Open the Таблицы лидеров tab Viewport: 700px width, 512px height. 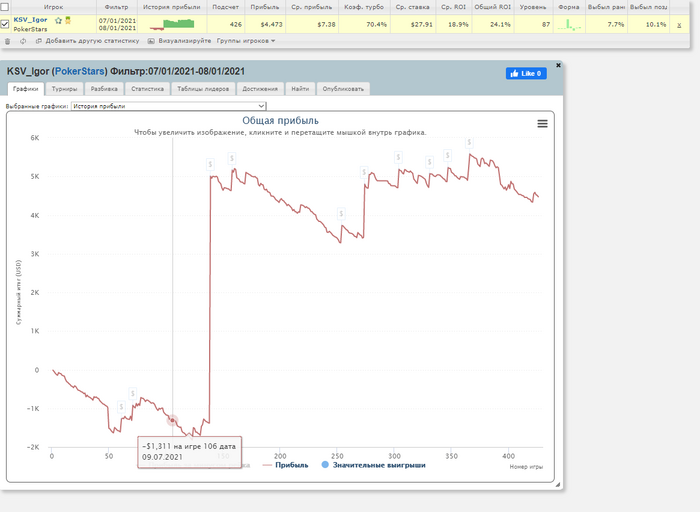(203, 89)
